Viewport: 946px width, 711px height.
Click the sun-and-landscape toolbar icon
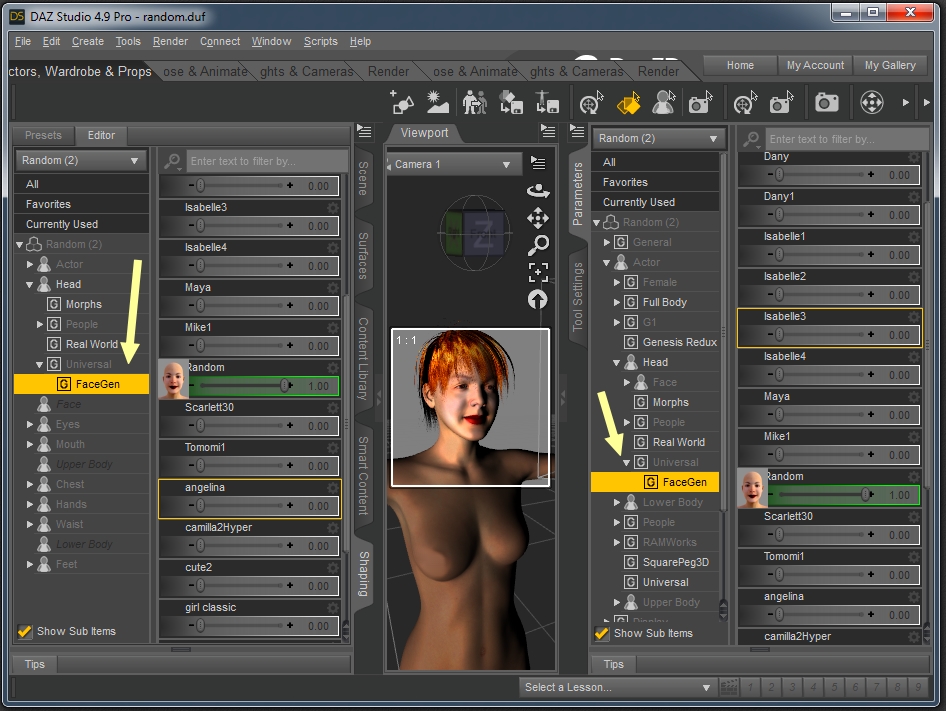tap(437, 103)
